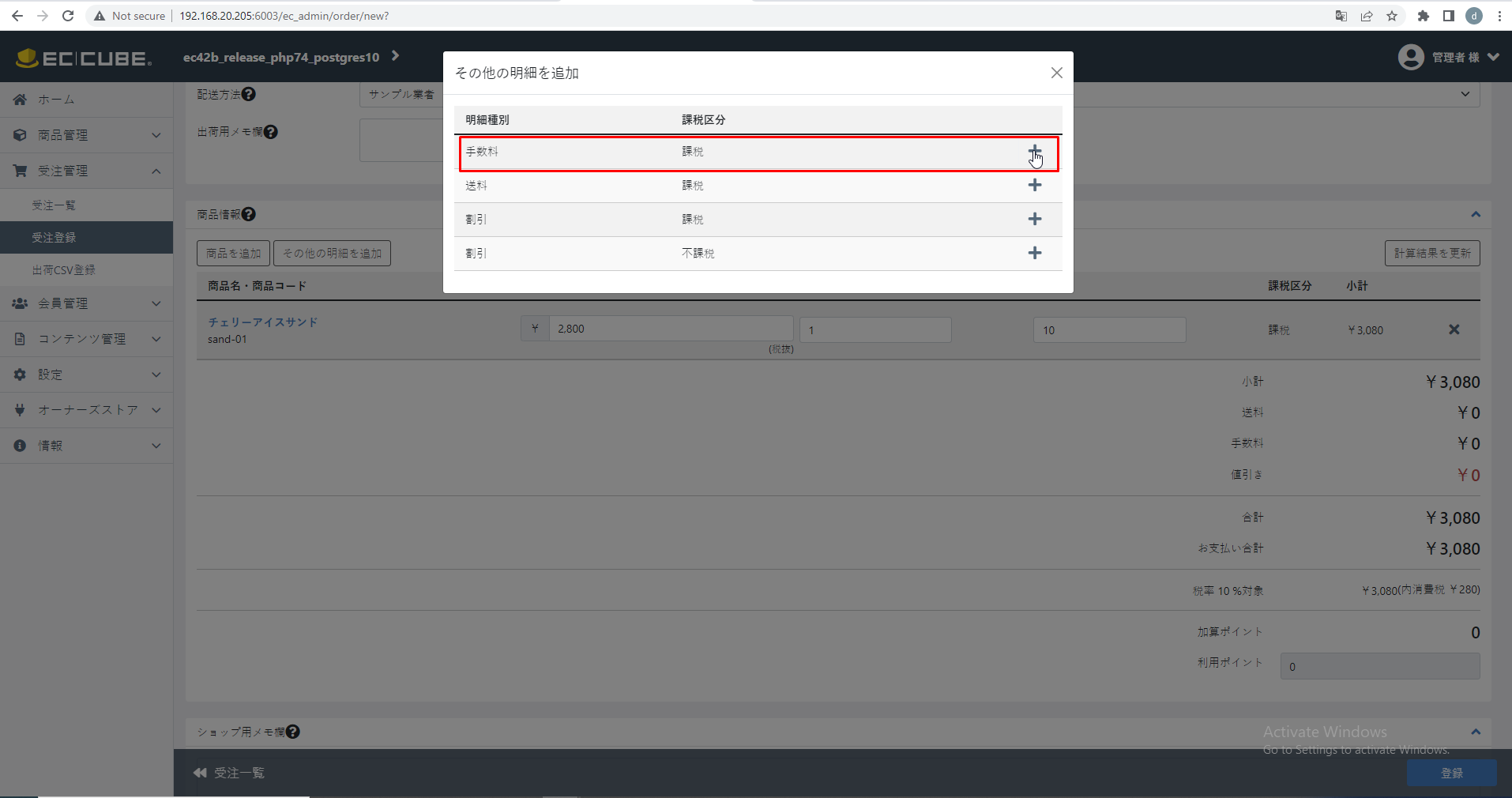
Task: Click the 商品を追加 button
Action: pyautogui.click(x=233, y=254)
